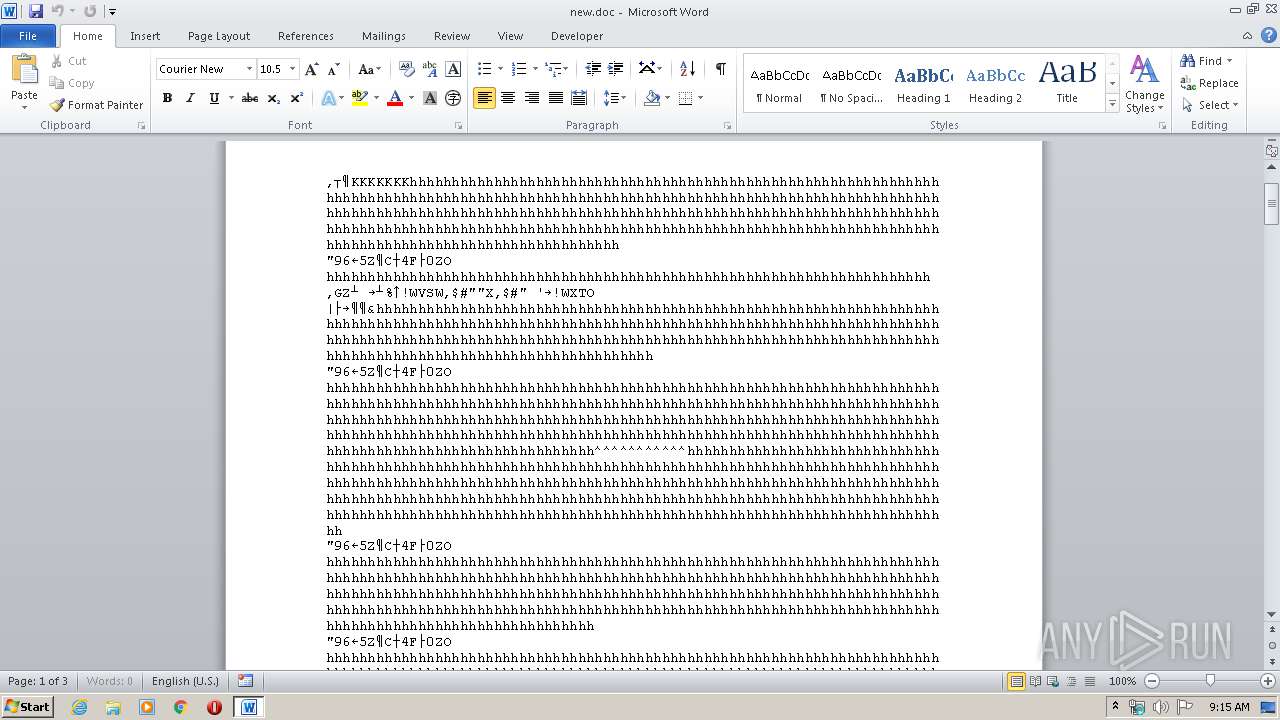
Task: Click Justify alignment icon
Action: pyautogui.click(x=554, y=98)
